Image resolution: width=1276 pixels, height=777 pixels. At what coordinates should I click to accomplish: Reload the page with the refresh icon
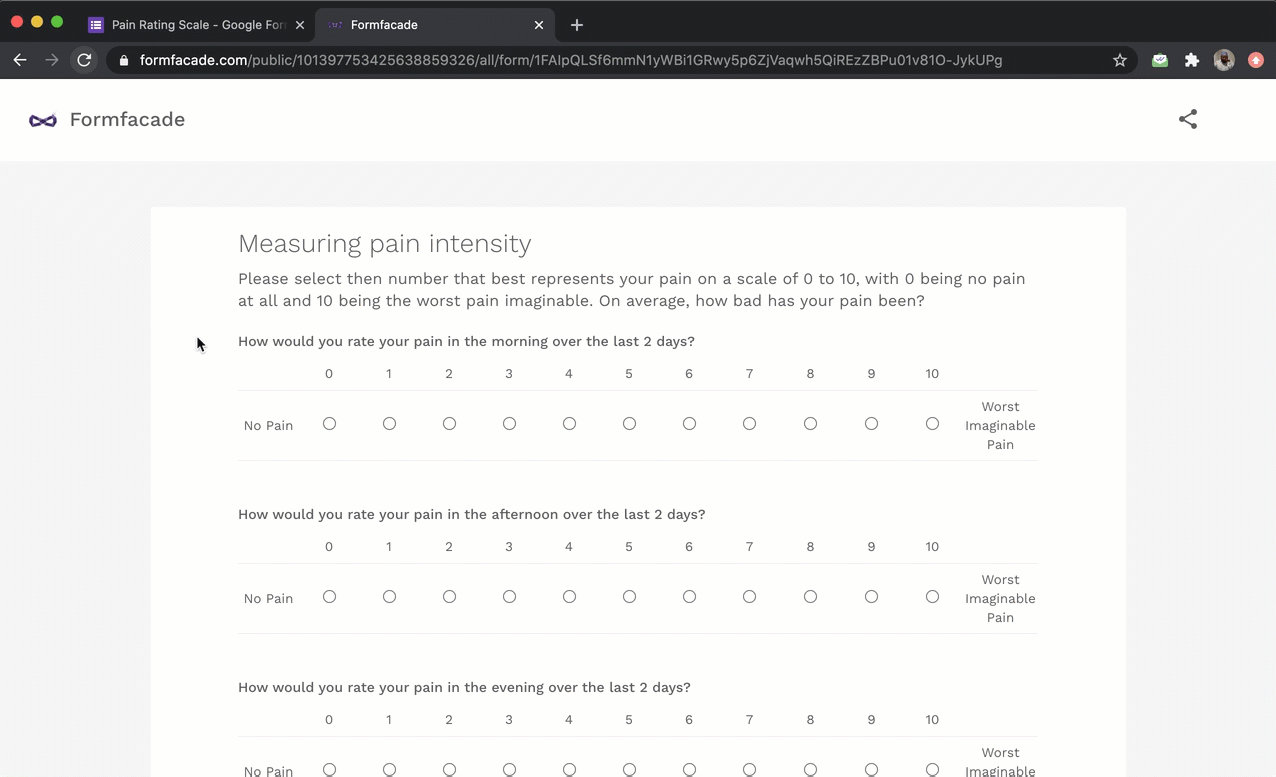85,60
